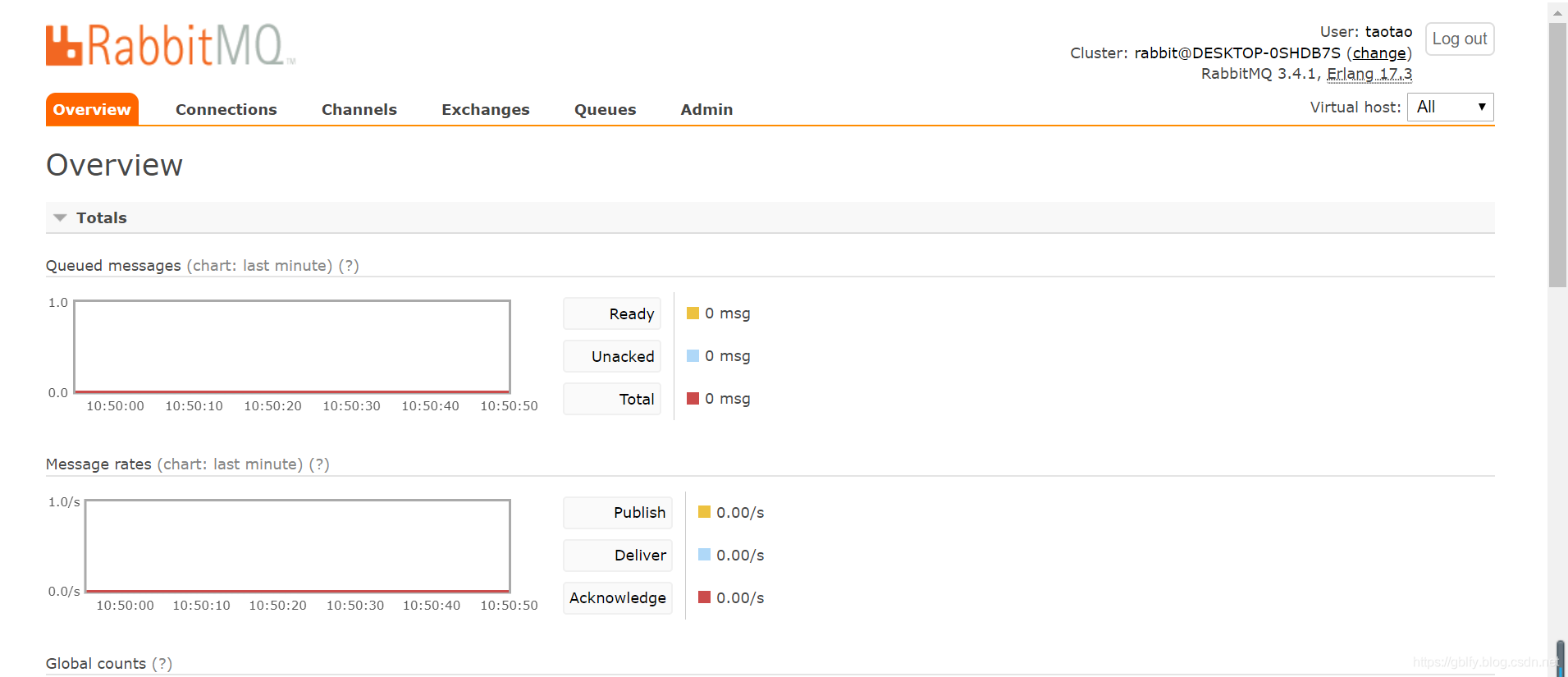This screenshot has width=1568, height=677.
Task: Click the scrollbar up arrow
Action: 1557,12
